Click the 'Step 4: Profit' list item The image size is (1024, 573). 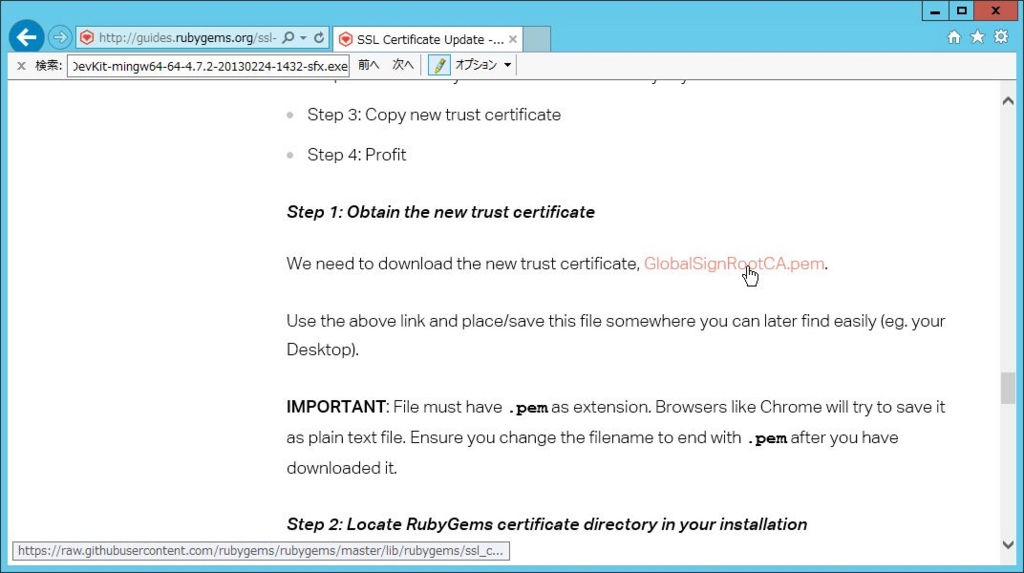point(357,155)
